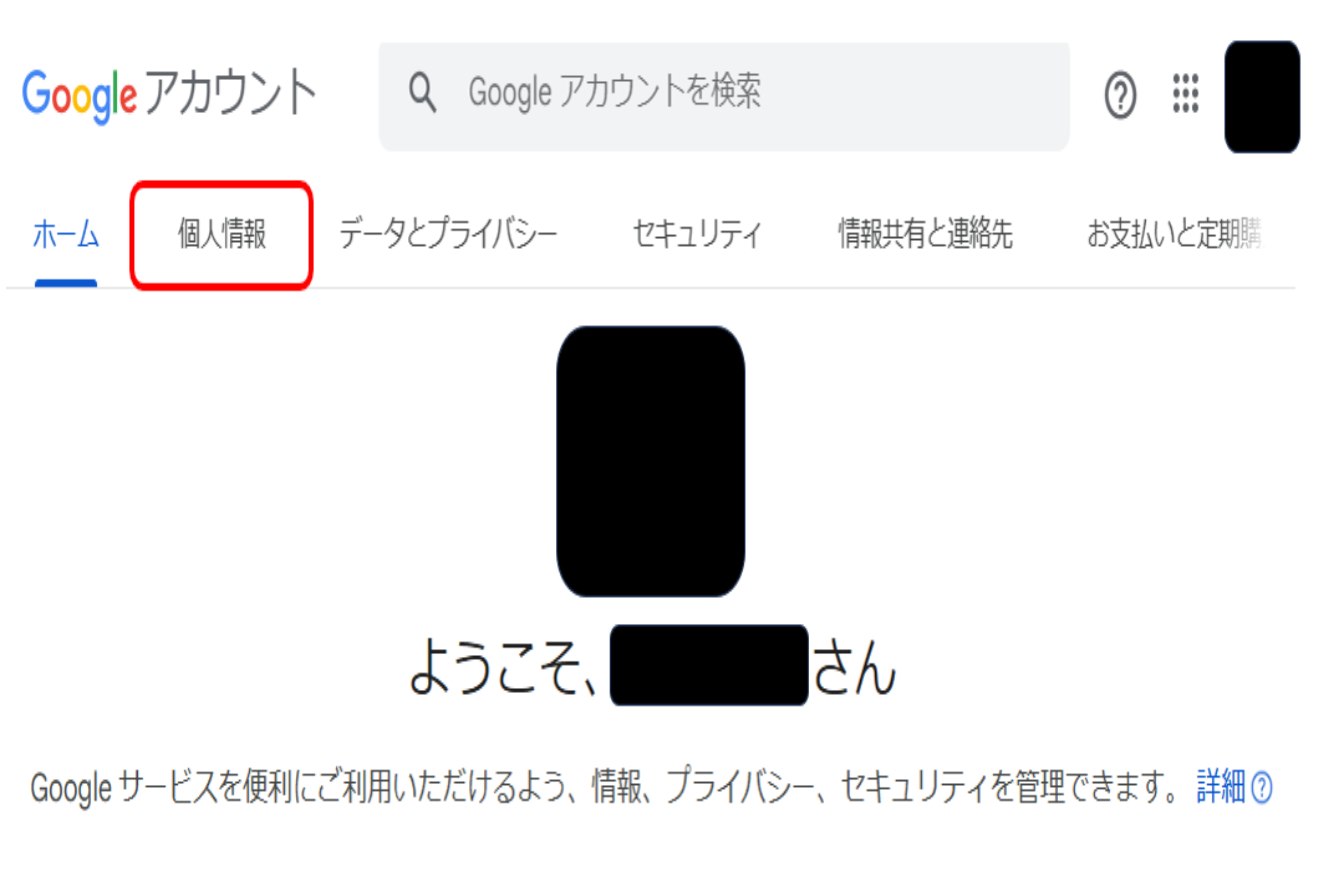The height and width of the screenshot is (896, 1344).
Task: Follow the 詳細 link
Action: (x=1221, y=788)
